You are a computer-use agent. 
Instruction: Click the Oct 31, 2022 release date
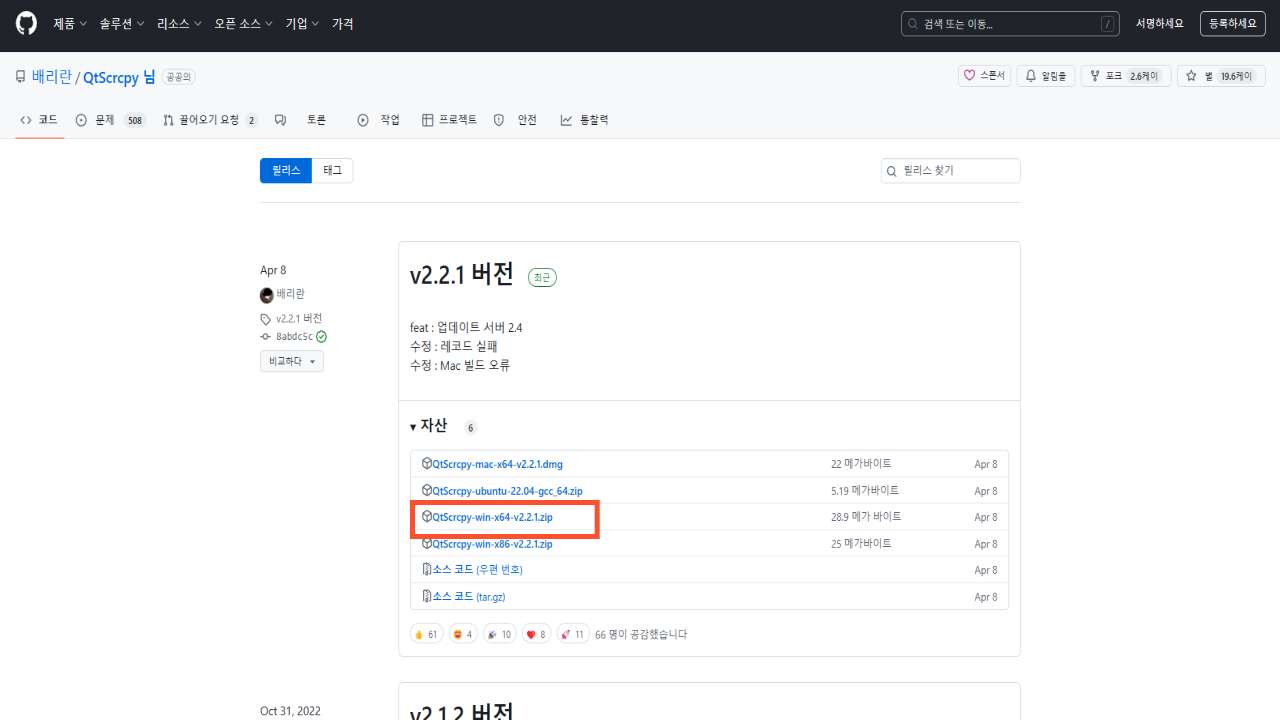click(290, 711)
